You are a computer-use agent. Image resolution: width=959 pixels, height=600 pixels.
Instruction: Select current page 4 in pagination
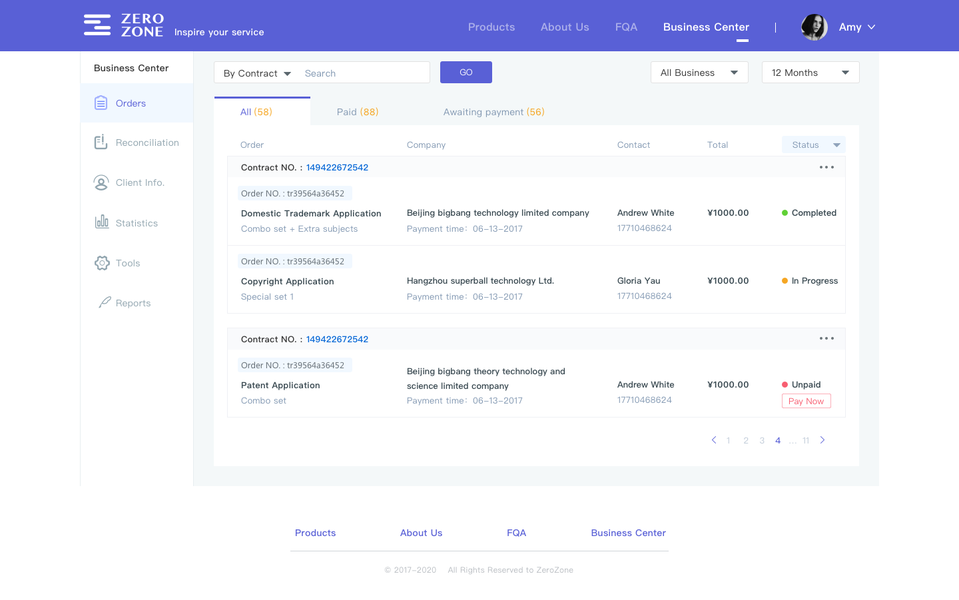pyautogui.click(x=777, y=440)
